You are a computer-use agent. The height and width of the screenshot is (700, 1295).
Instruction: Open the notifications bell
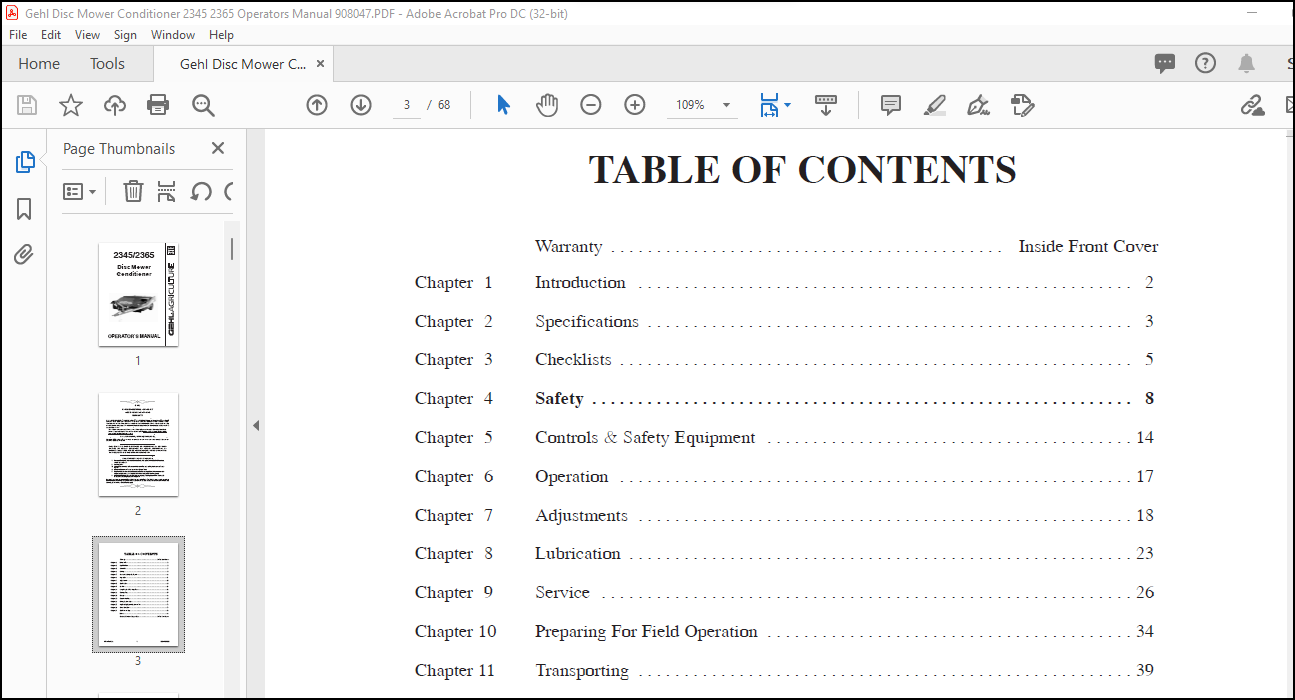(x=1246, y=64)
